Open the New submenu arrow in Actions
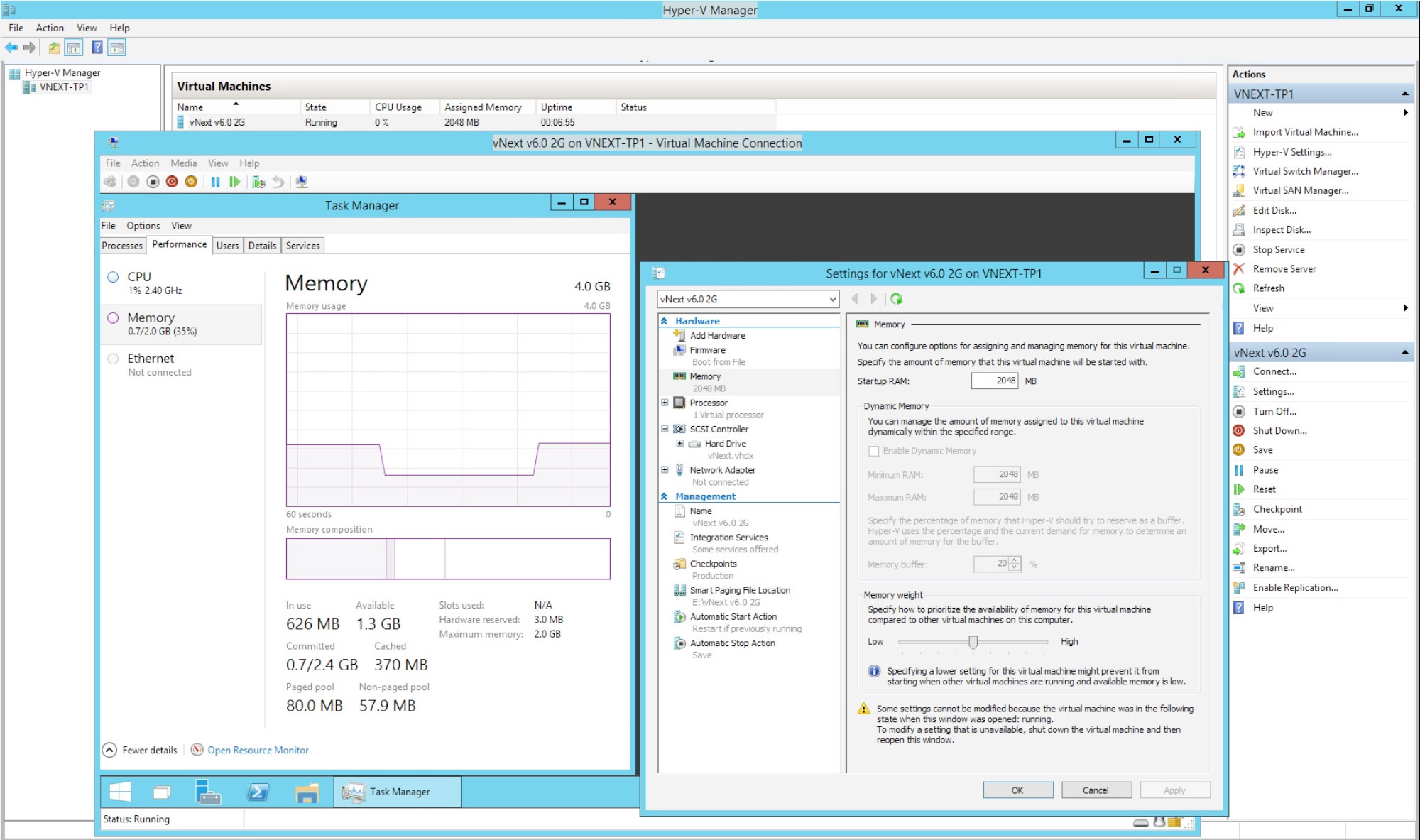This screenshot has width=1420, height=840. click(x=1405, y=113)
